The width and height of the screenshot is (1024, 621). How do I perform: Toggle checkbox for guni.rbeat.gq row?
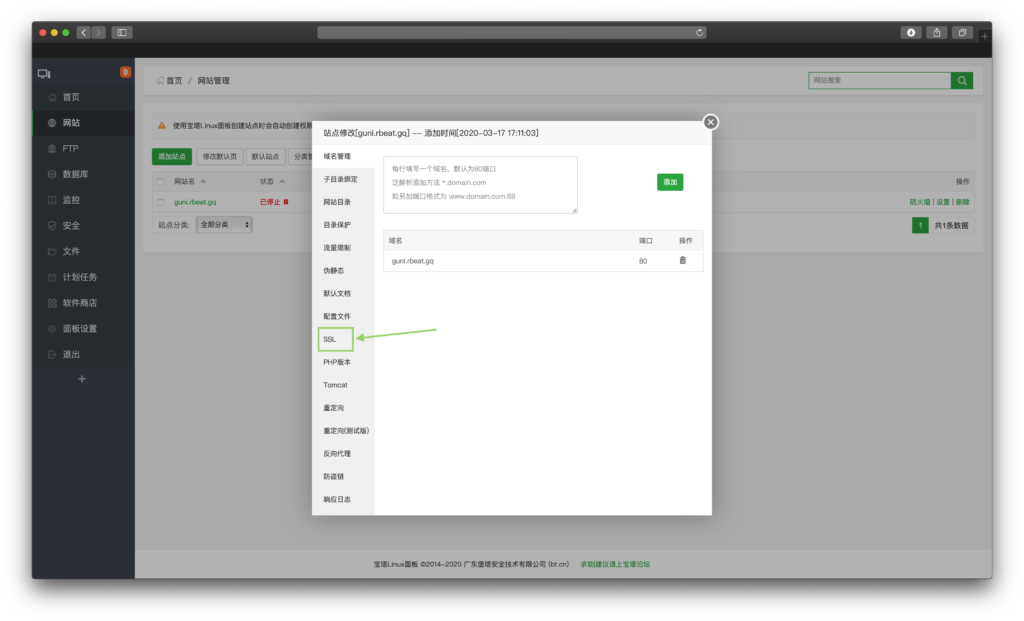[161, 202]
